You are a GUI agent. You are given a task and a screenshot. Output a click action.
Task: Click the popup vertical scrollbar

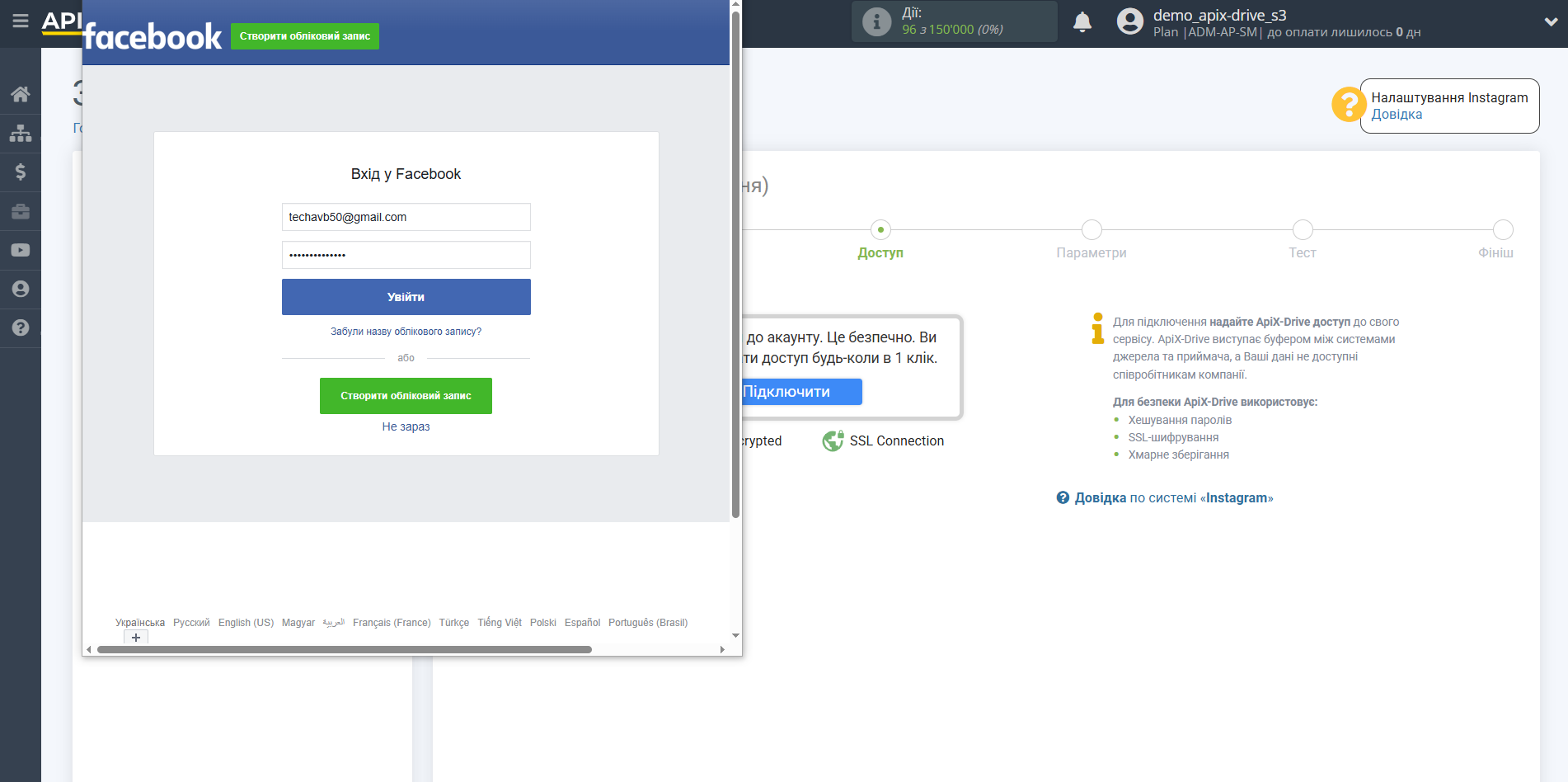point(735,264)
